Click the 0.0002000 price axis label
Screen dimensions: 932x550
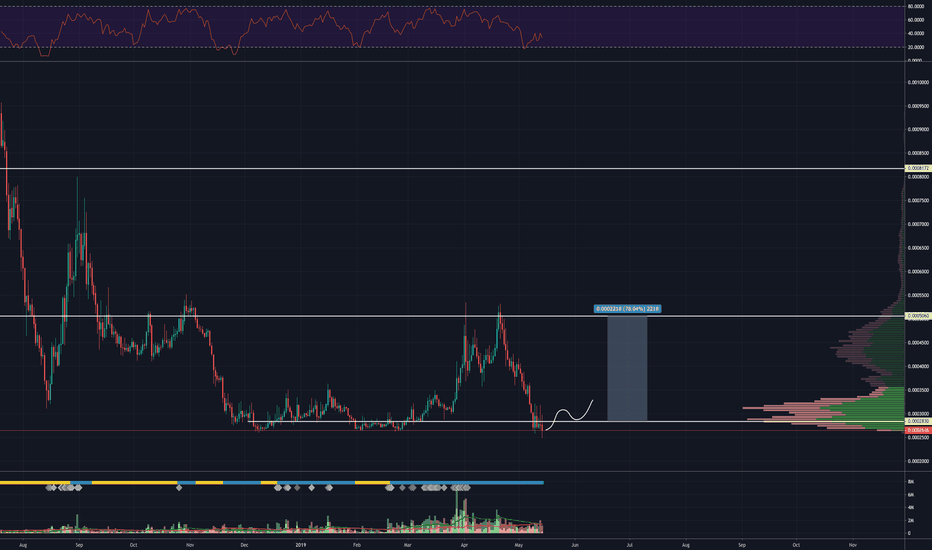(919, 461)
